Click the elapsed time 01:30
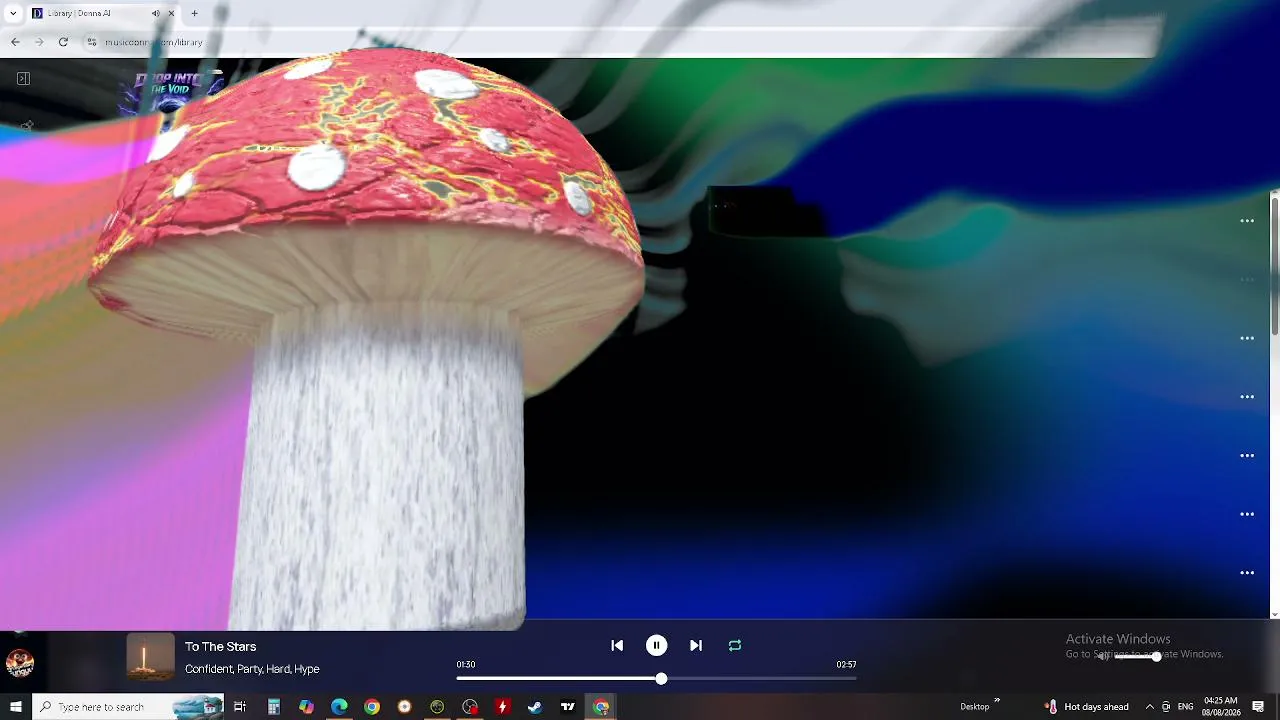This screenshot has width=1280, height=720. pos(466,664)
